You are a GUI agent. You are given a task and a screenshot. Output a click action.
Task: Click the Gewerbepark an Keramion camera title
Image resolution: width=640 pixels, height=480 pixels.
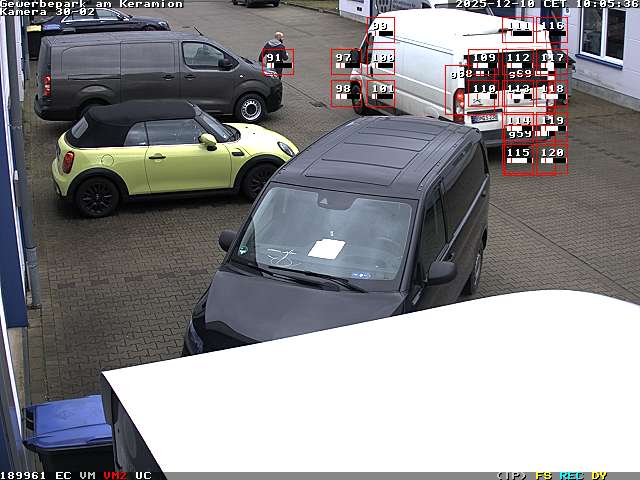click(92, 4)
